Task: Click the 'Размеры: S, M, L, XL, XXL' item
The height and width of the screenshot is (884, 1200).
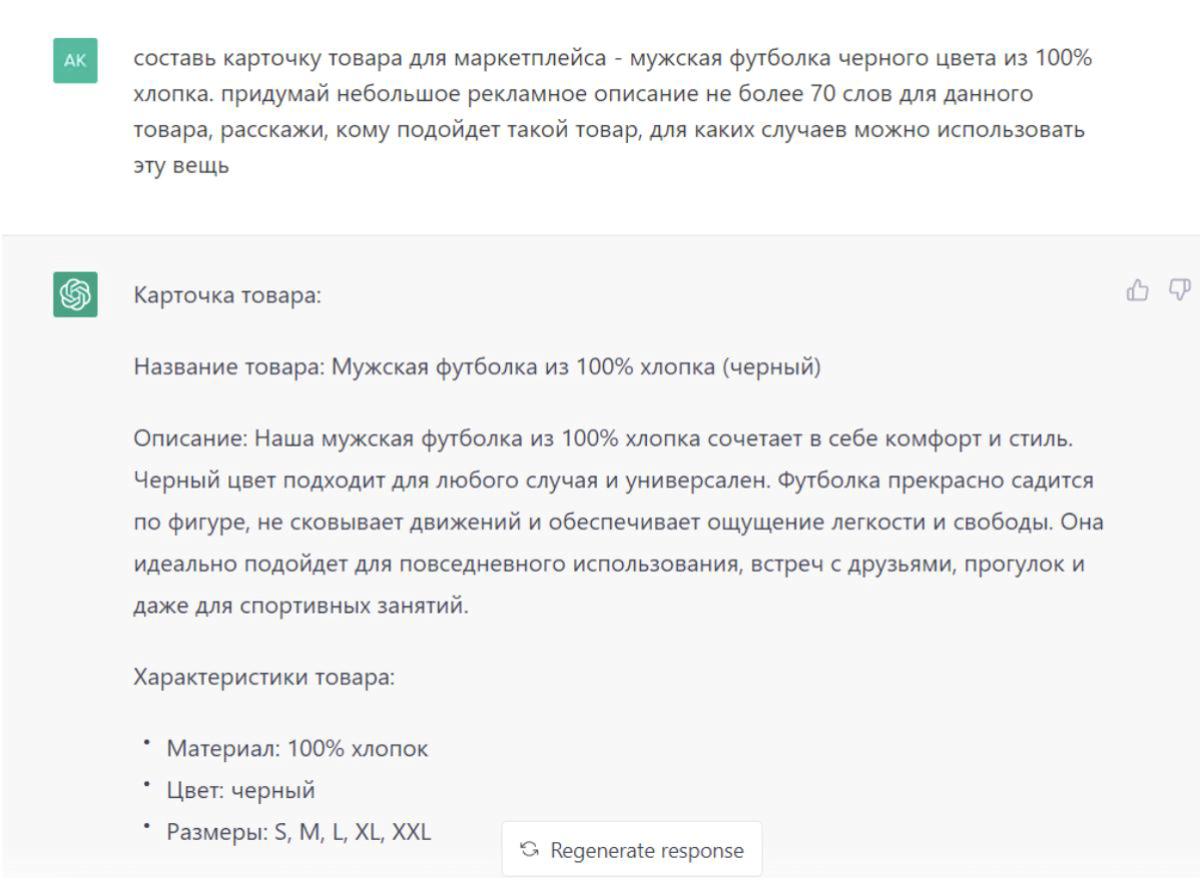Action: point(299,832)
